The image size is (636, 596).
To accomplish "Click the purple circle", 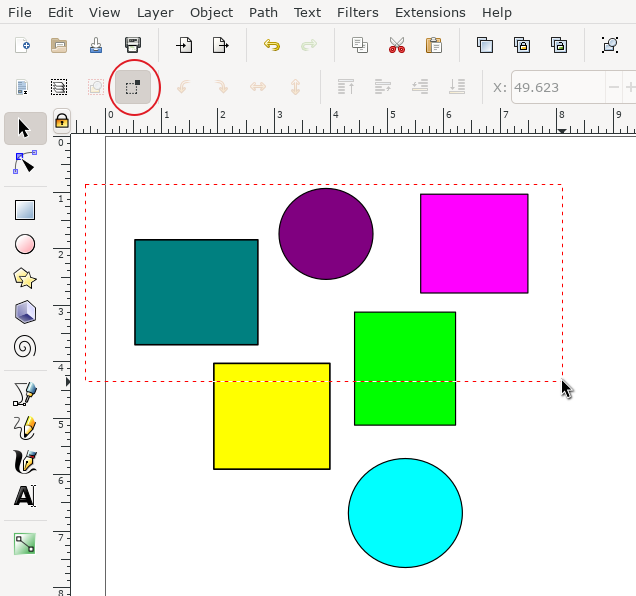I will point(326,234).
